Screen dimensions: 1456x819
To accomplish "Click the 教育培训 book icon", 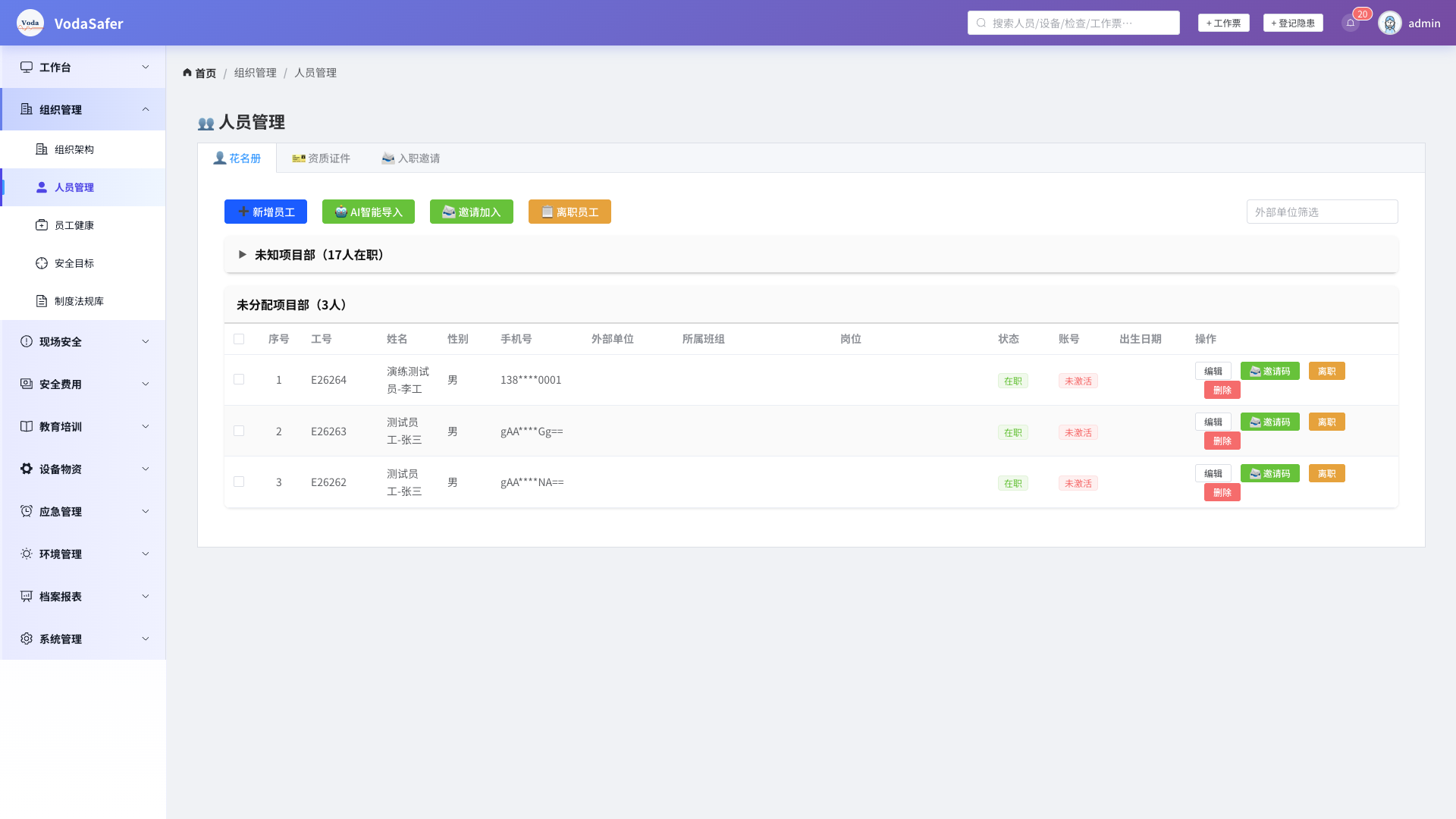I will tap(27, 426).
